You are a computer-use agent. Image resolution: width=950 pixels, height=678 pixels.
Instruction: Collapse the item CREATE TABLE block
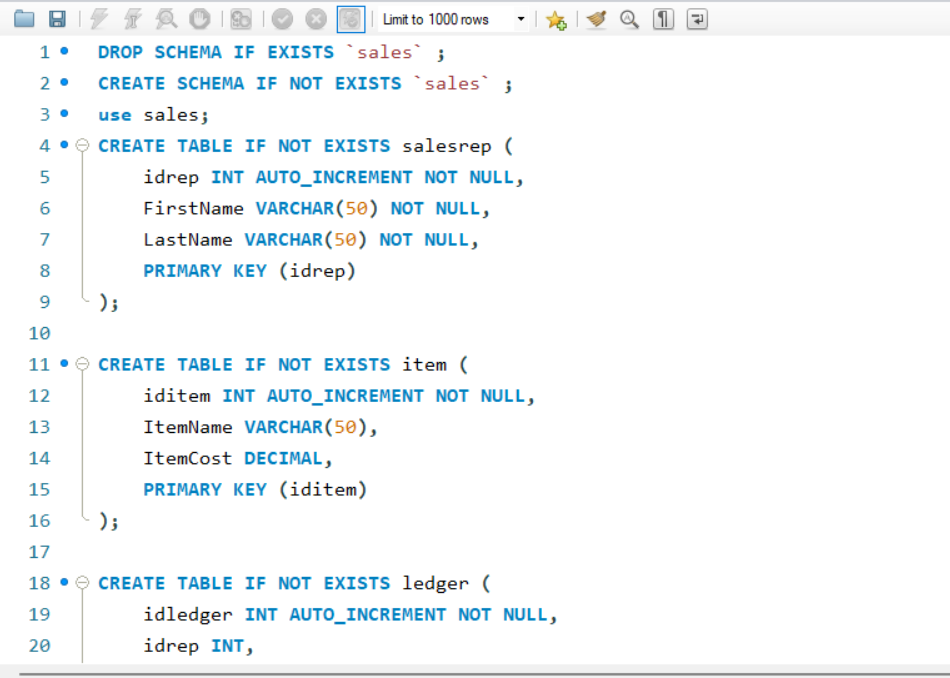click(x=82, y=364)
